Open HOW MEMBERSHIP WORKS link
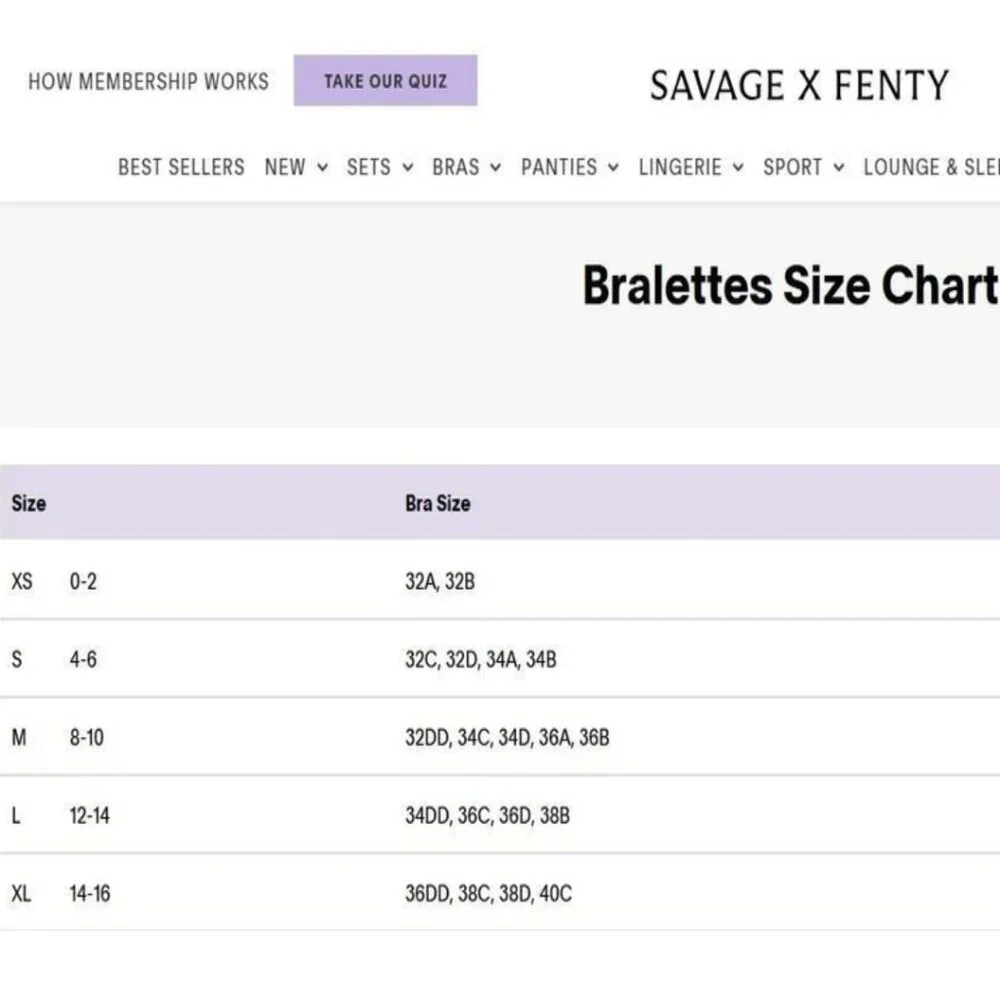The width and height of the screenshot is (1000, 1000). pos(148,82)
